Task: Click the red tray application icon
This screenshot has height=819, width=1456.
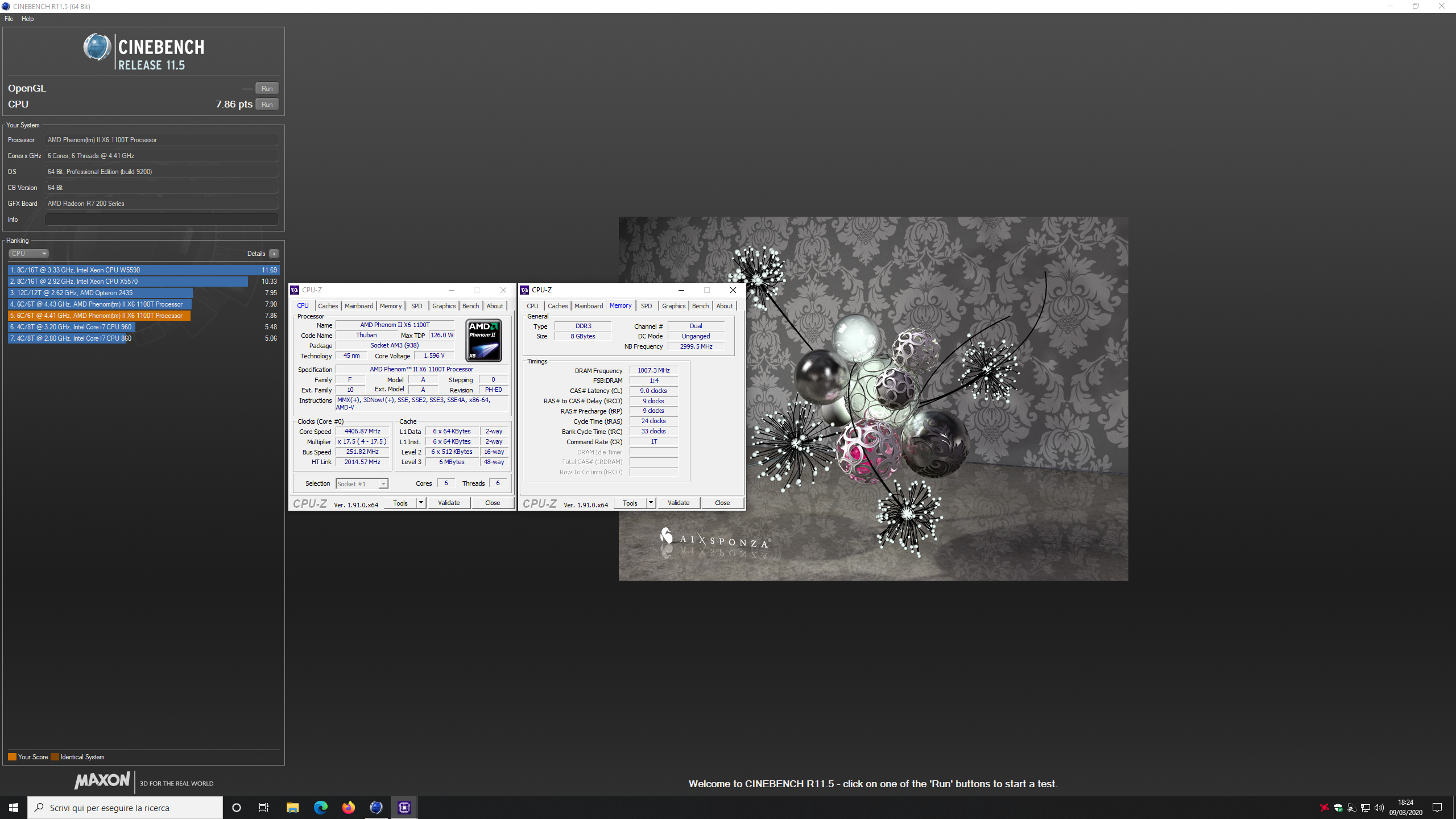Action: coord(1325,808)
